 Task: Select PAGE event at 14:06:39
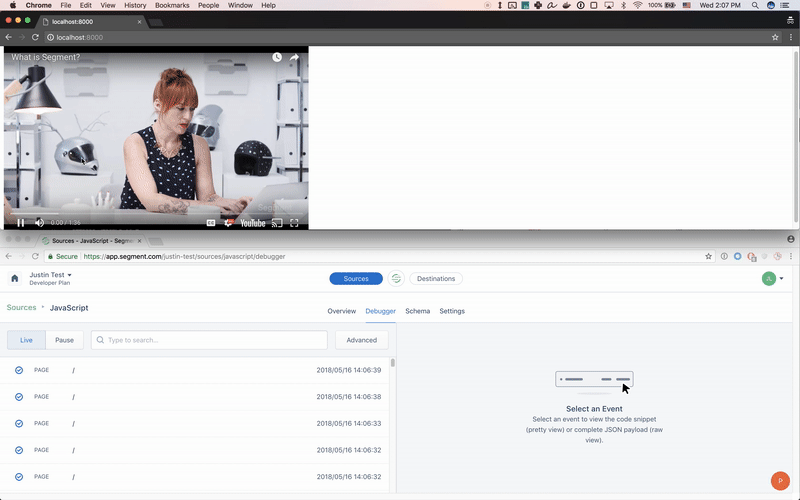[x=194, y=370]
